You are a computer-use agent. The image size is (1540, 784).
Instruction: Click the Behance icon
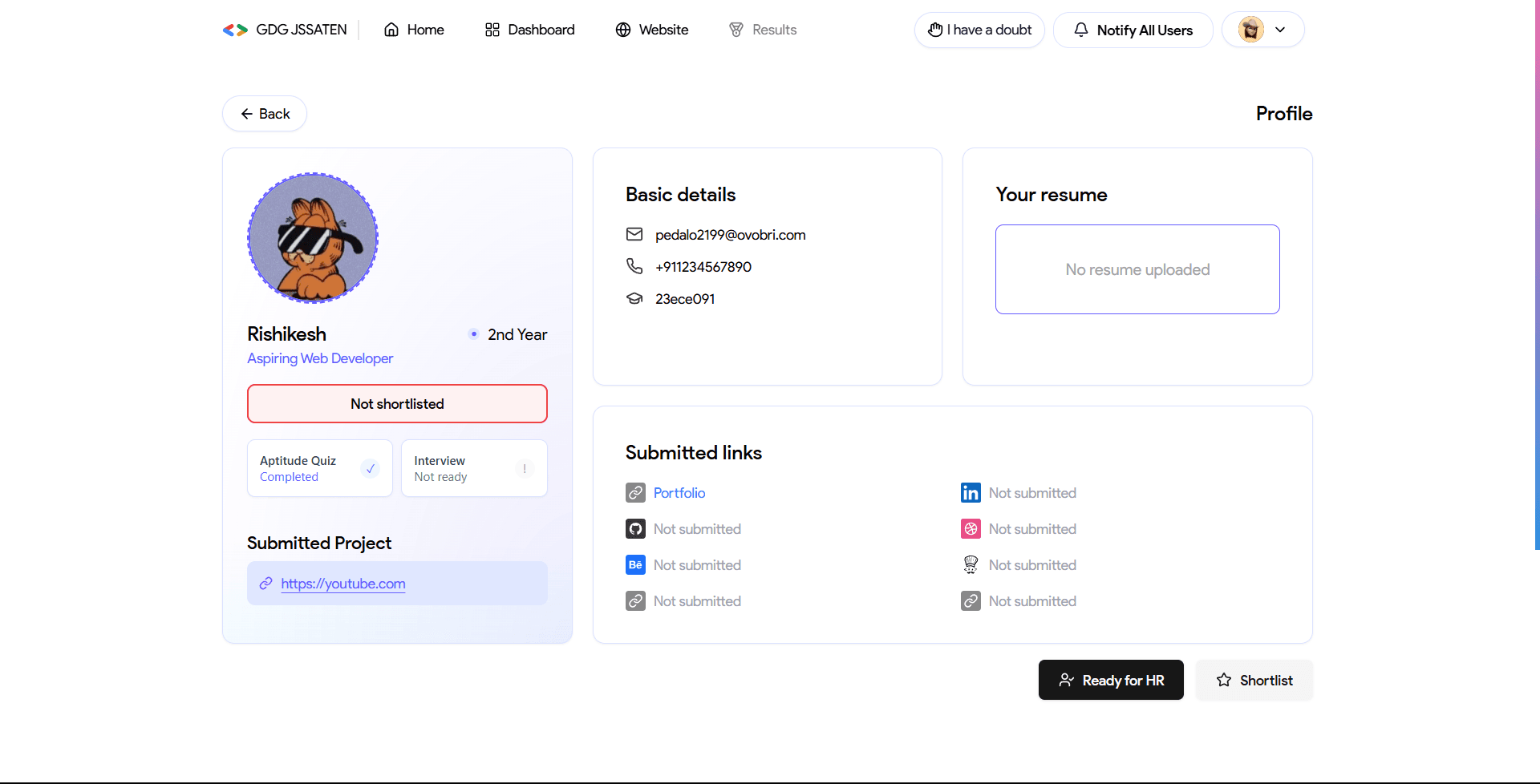coord(635,564)
